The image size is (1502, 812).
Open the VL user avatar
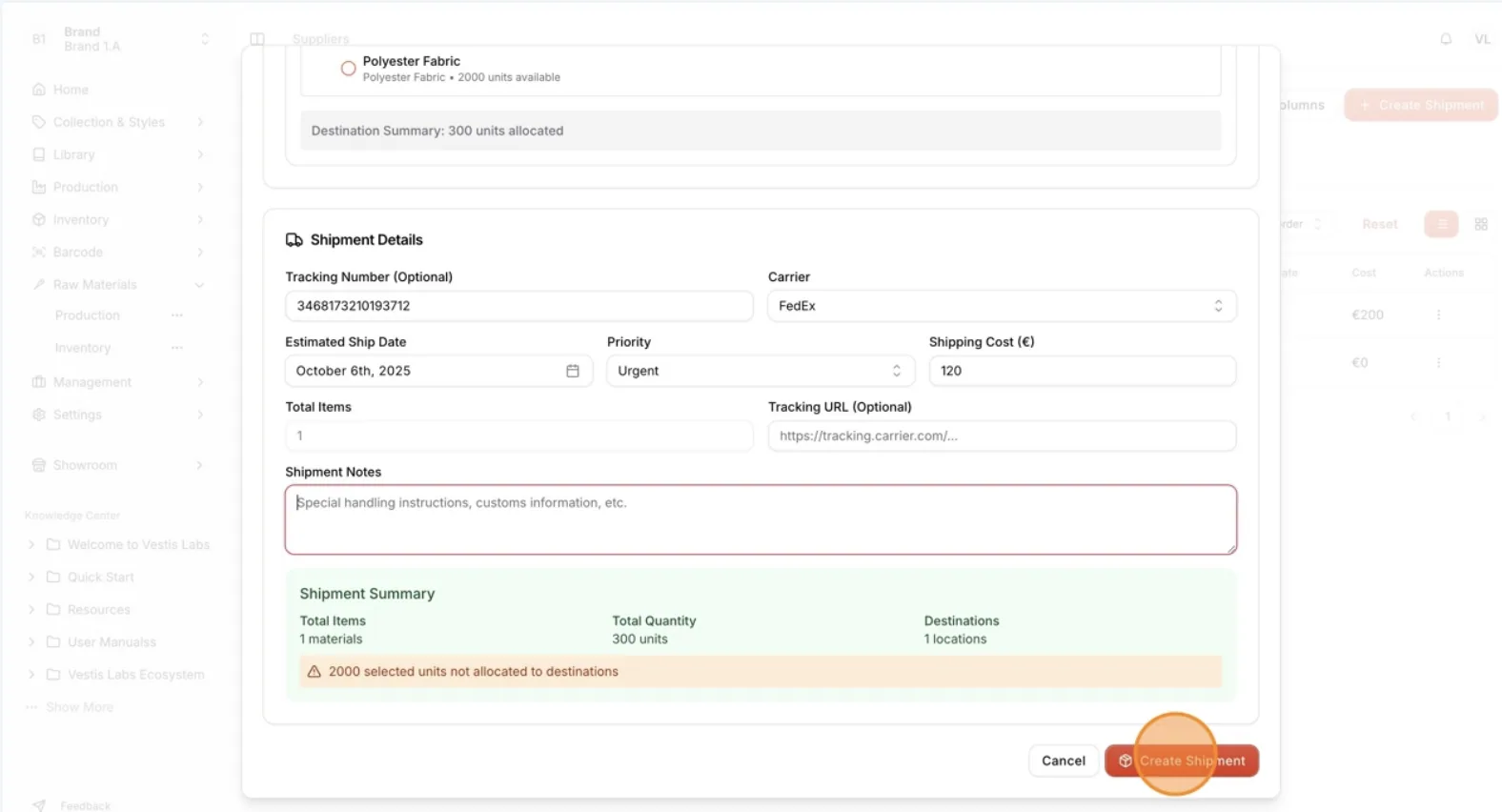1482,39
